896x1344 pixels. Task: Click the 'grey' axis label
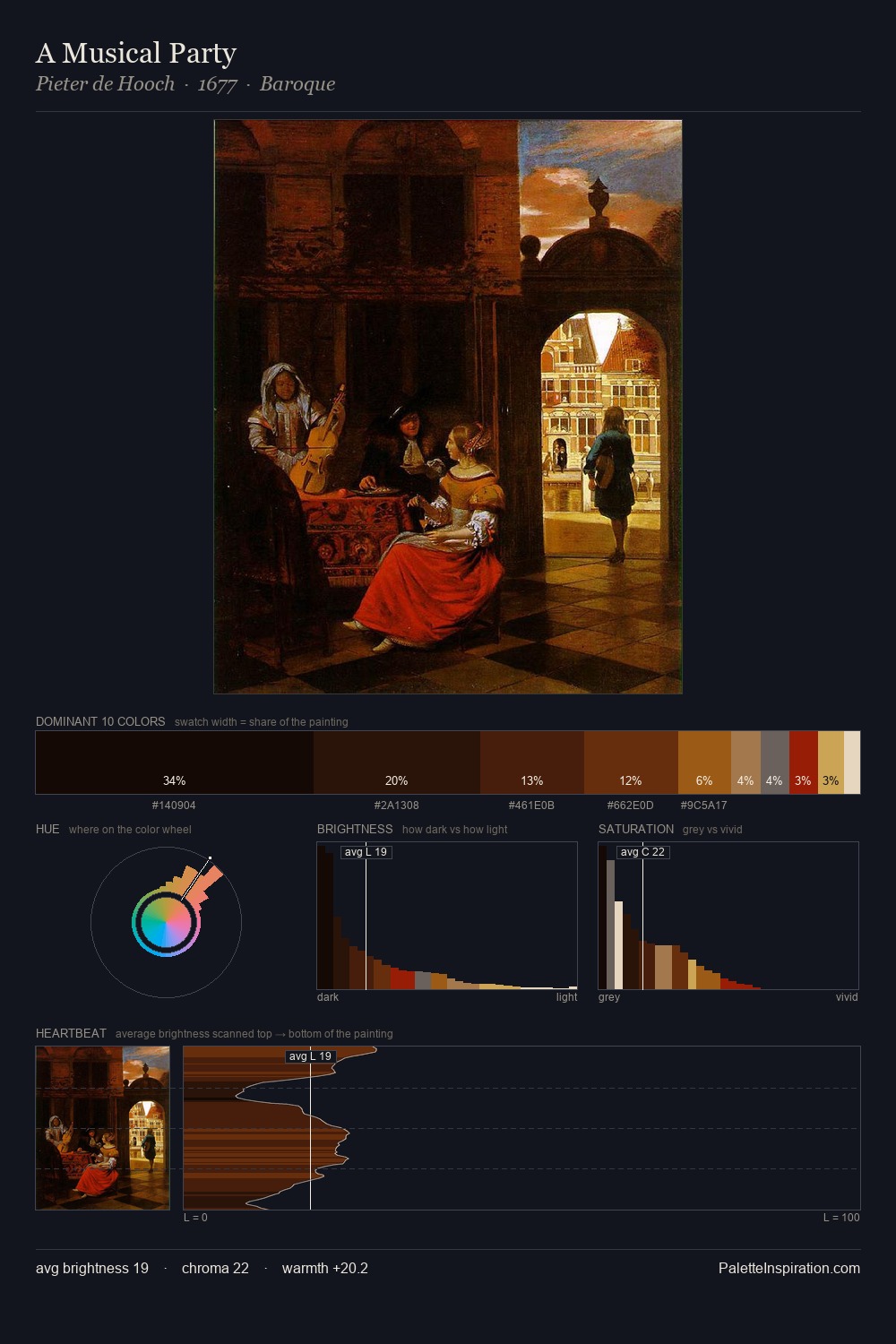(609, 997)
